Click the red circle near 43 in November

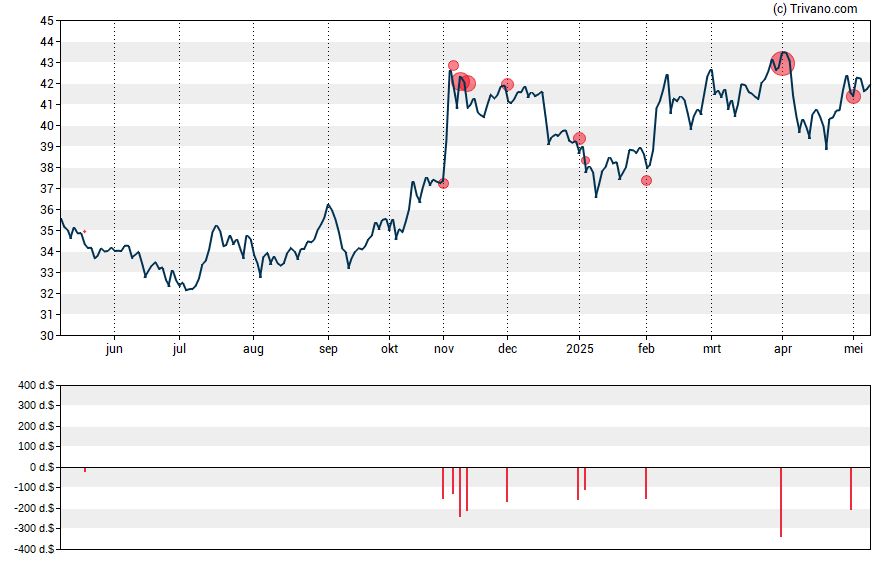453,66
